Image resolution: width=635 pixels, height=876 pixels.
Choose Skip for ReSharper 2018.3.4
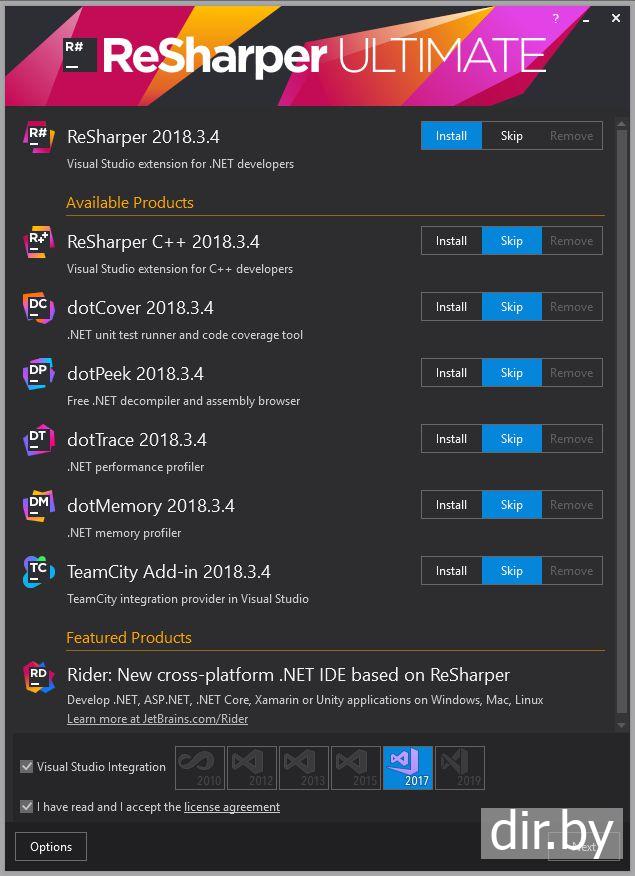[511, 136]
